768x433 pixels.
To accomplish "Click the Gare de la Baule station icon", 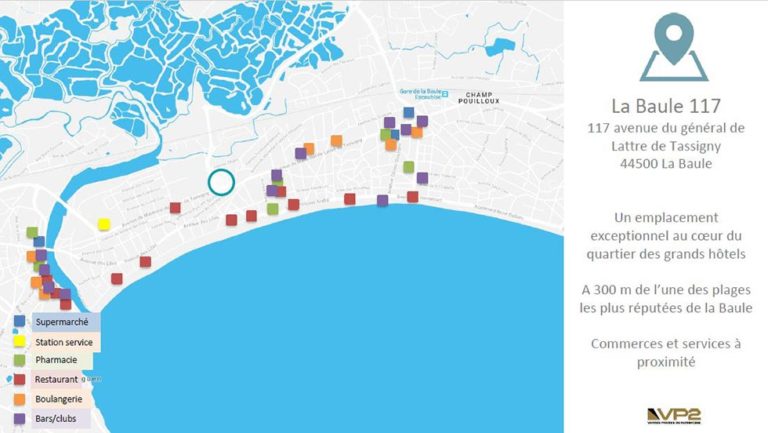I will click(x=444, y=94).
